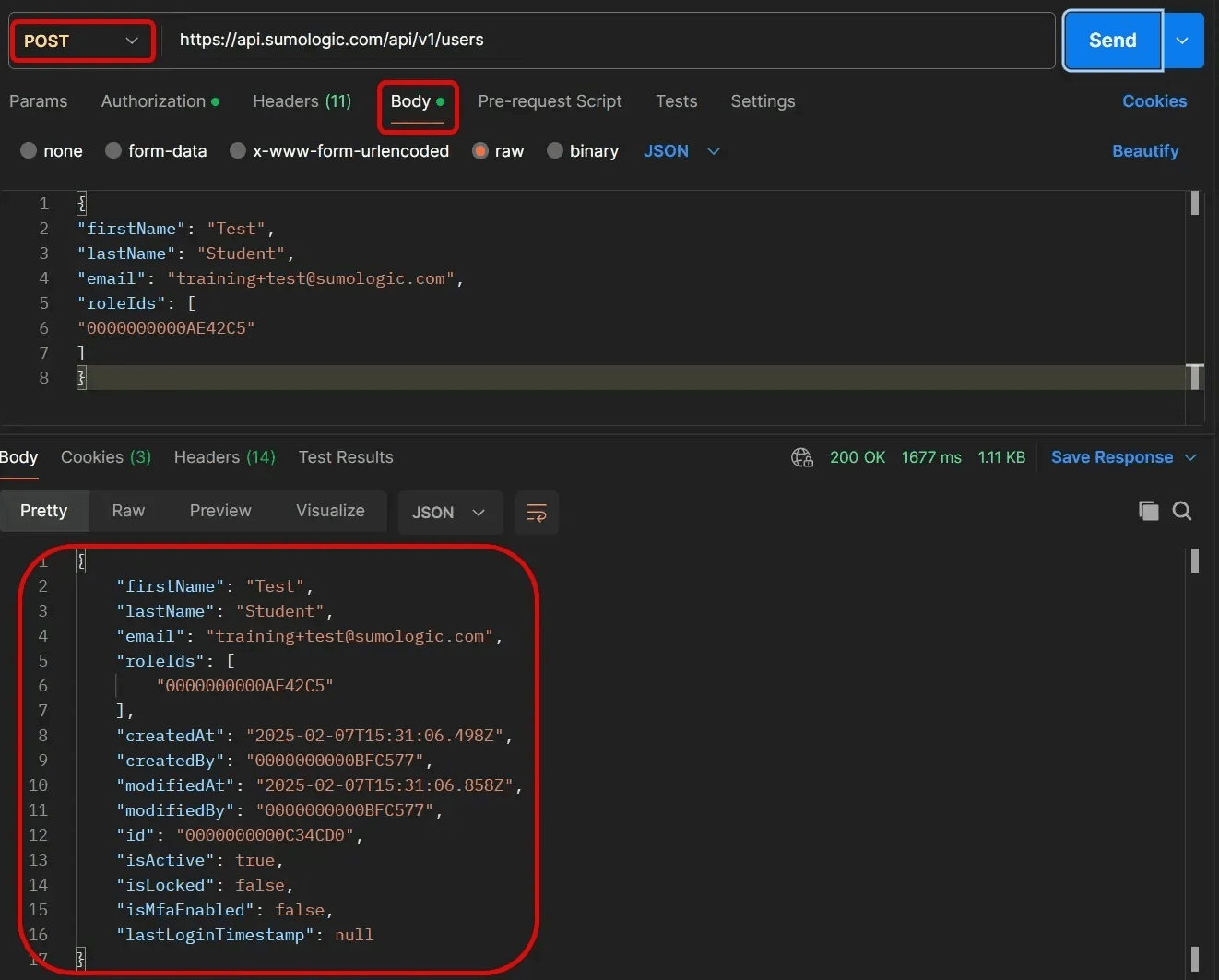
Task: Open the Headers (14) response section
Action: coord(224,456)
